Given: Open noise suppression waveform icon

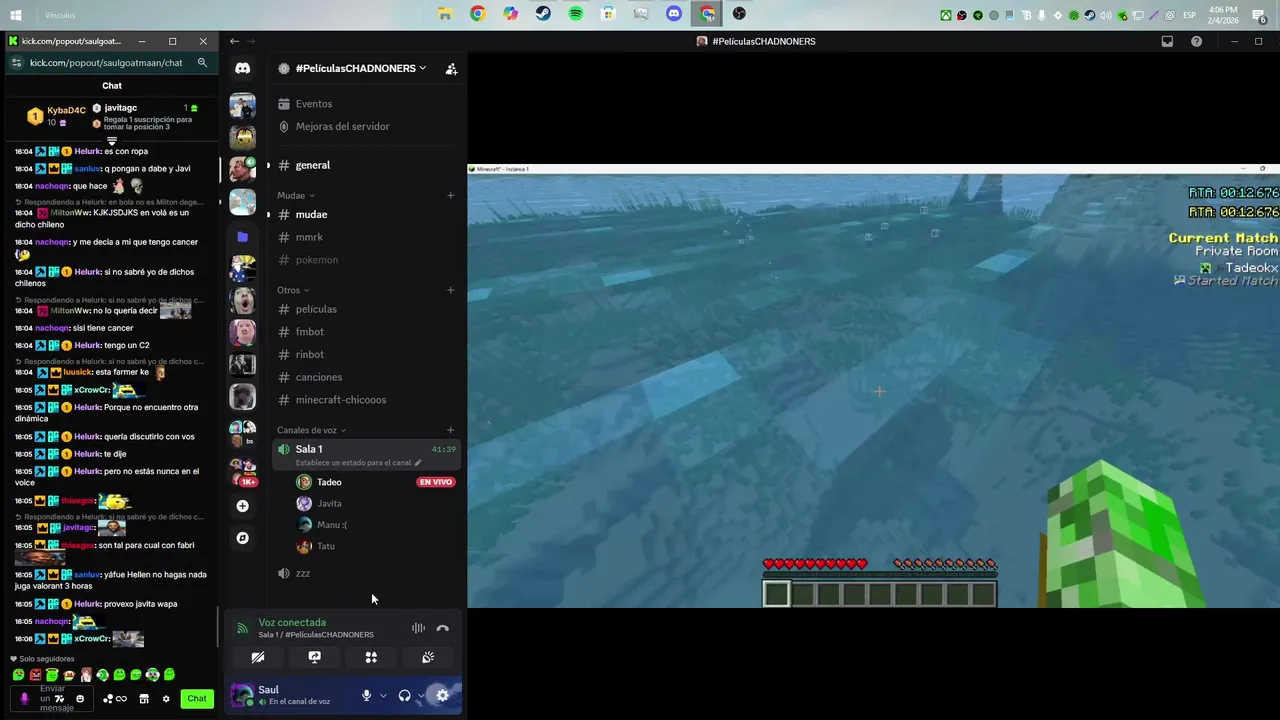Looking at the screenshot, I should pos(418,628).
